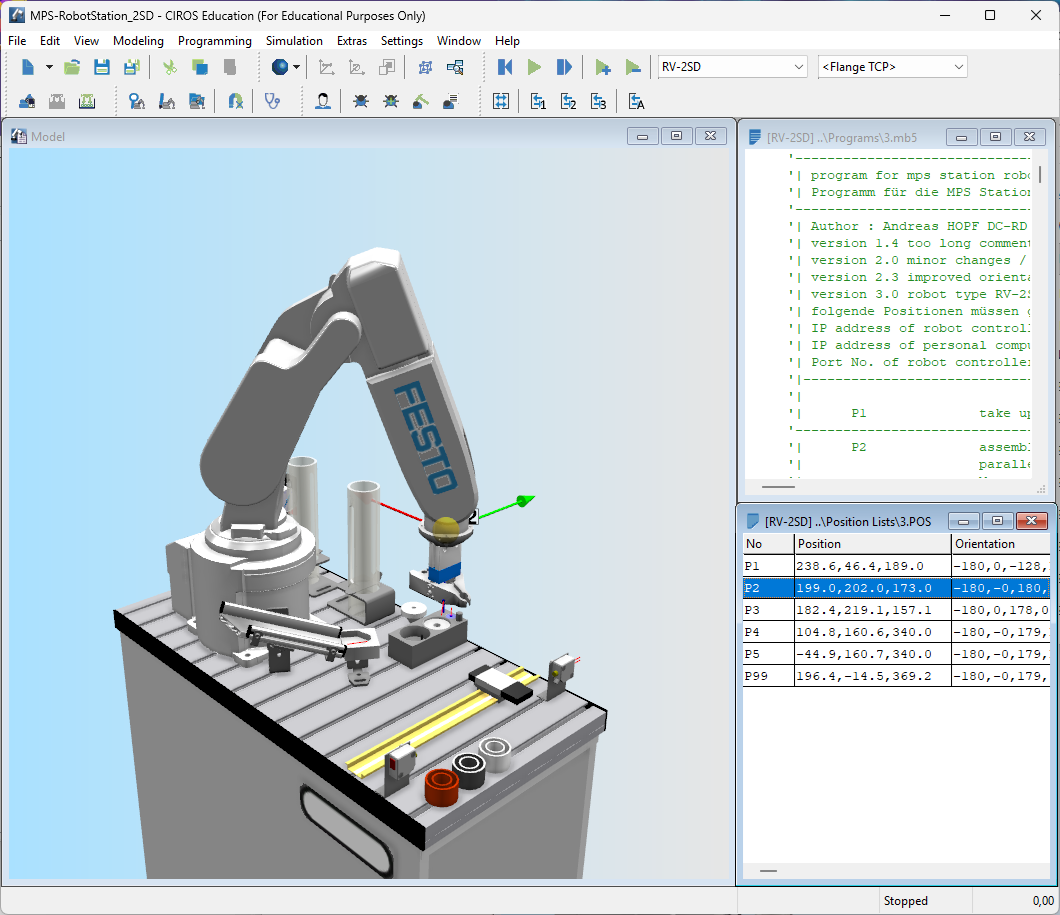This screenshot has width=1060, height=915.
Task: Click the Save All icon
Action: click(x=132, y=67)
